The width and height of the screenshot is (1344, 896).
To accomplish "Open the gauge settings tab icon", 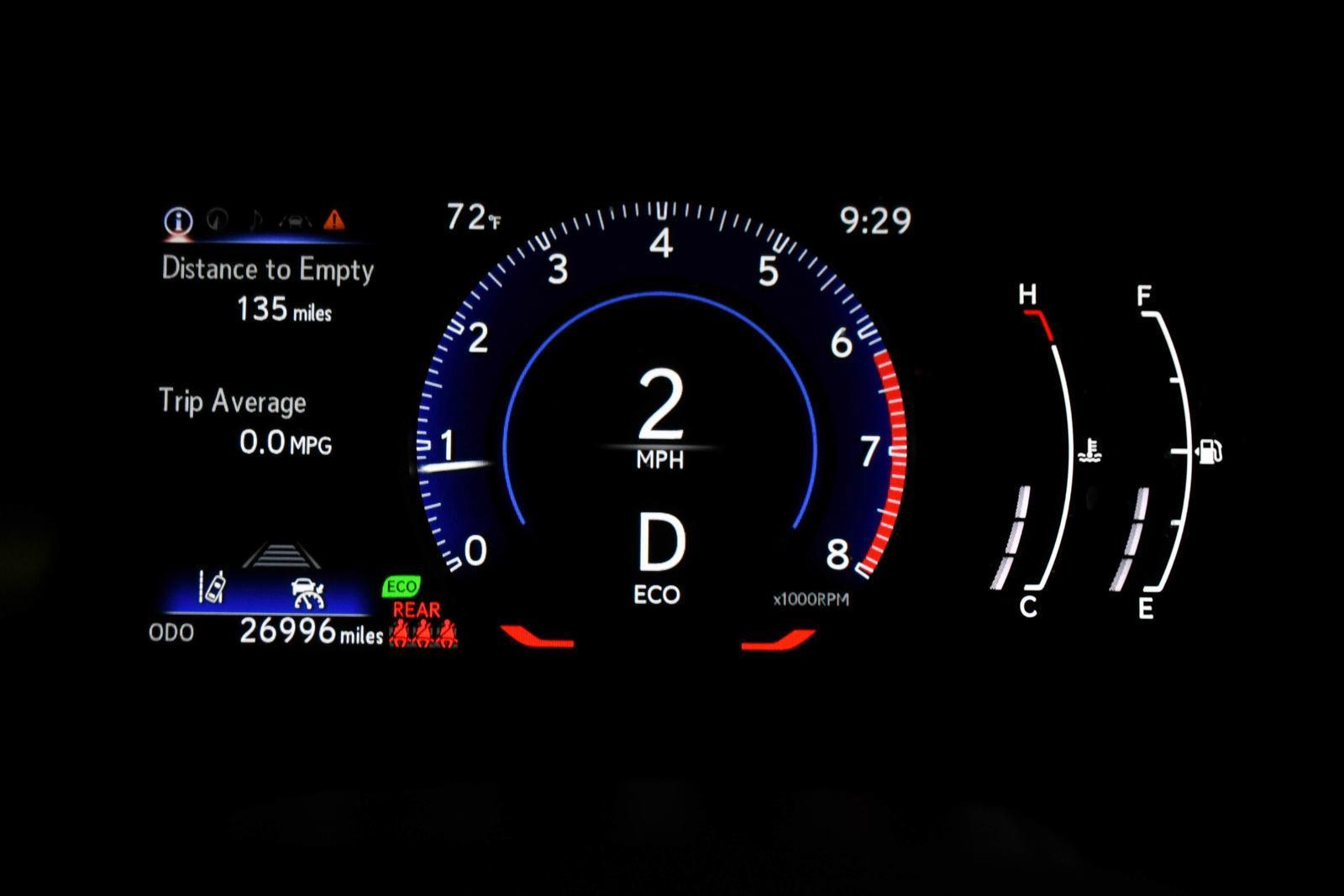I will pyautogui.click(x=218, y=219).
